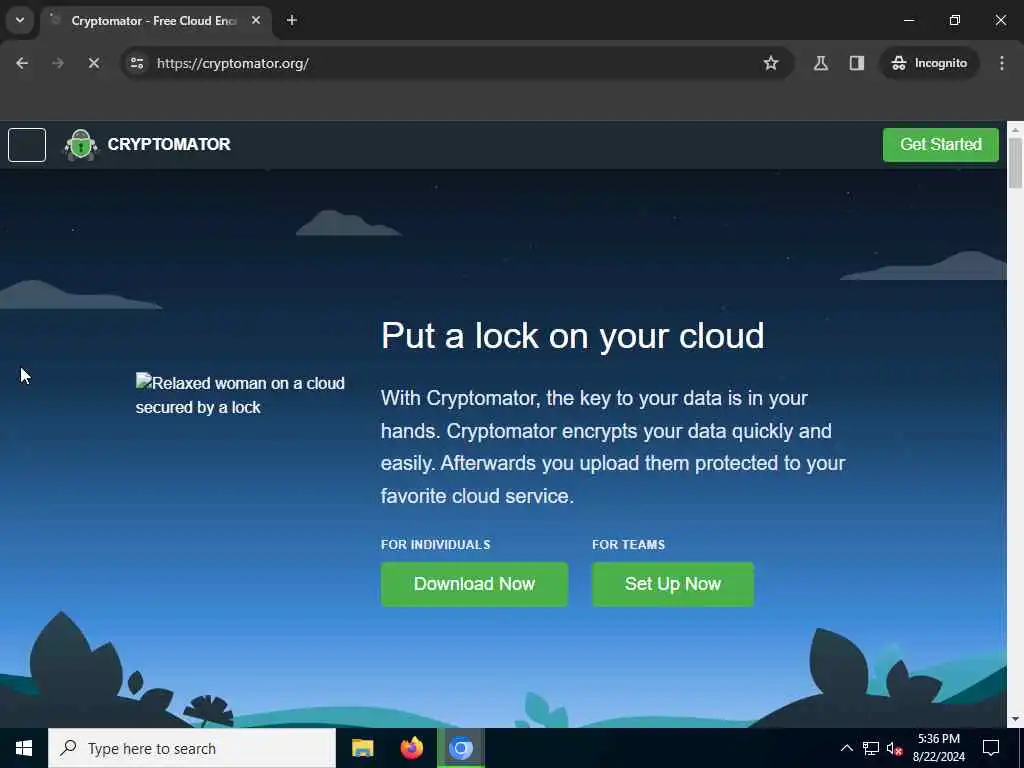The height and width of the screenshot is (768, 1024).
Task: Click the broken image 'Relaxed woman on a cloud'
Action: pos(240,394)
